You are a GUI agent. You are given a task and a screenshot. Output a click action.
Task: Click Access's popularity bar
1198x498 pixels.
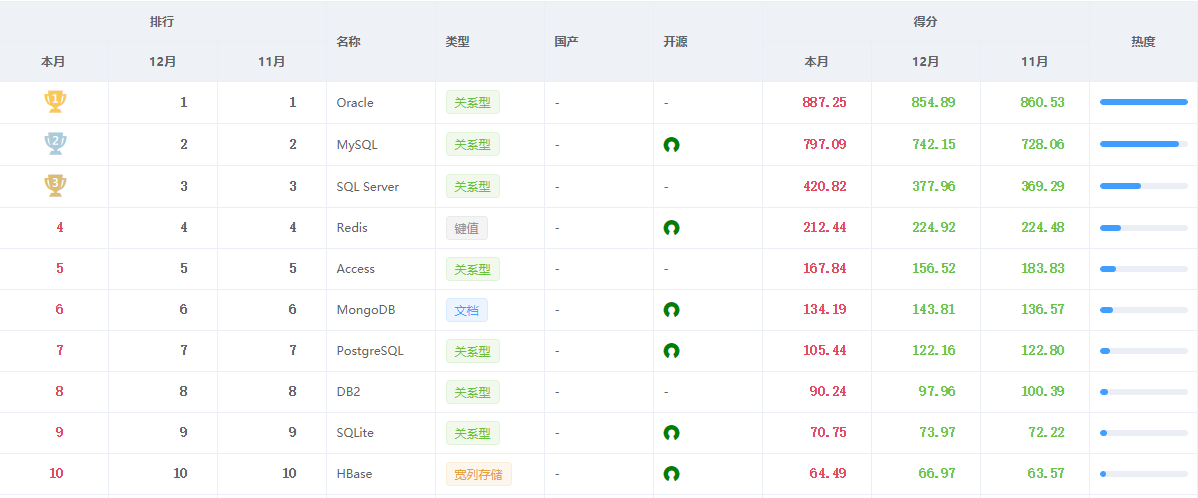tap(1144, 269)
